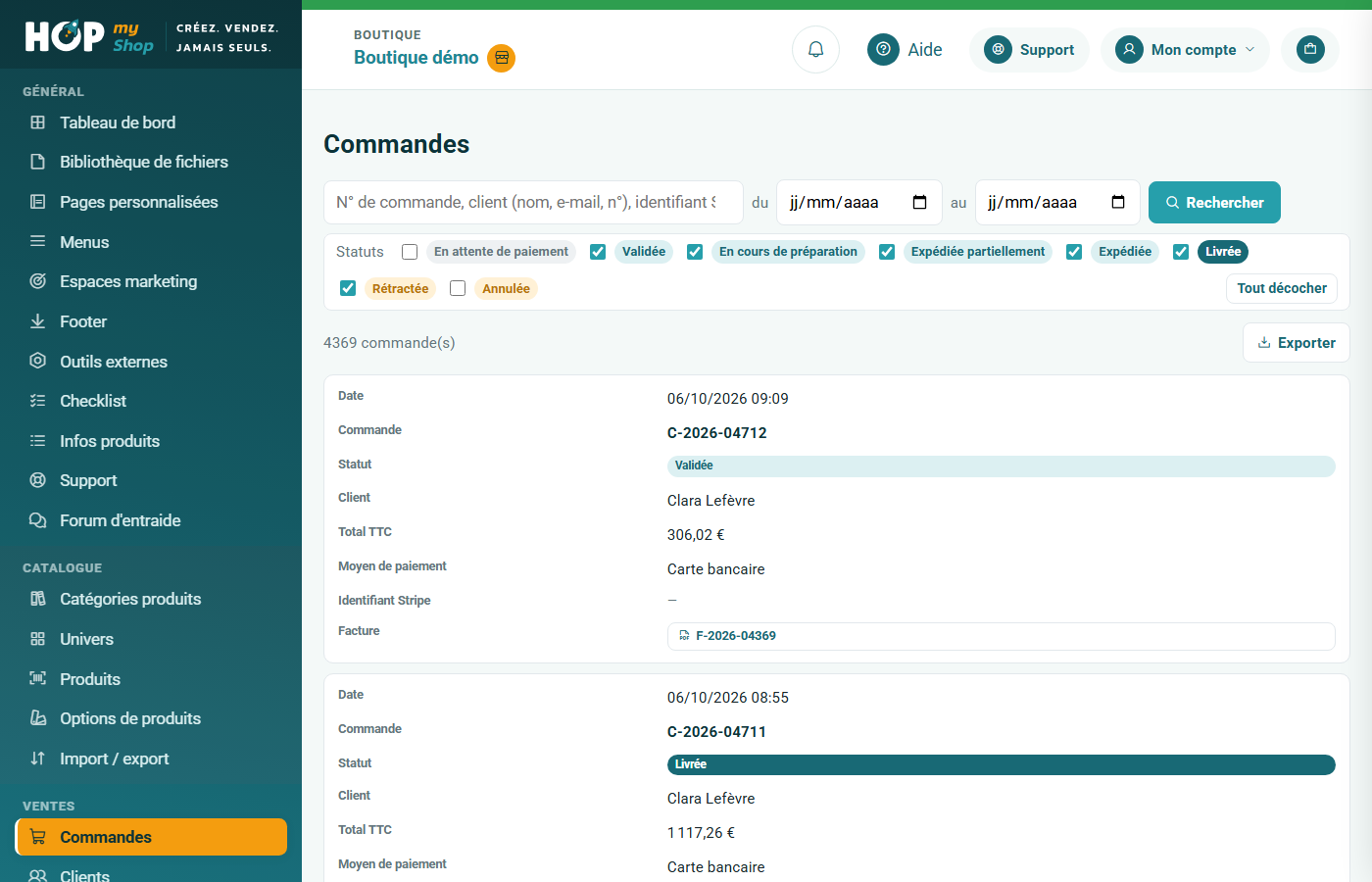Click the Catégories produits icon
The width and height of the screenshot is (1372, 882).
(37, 599)
